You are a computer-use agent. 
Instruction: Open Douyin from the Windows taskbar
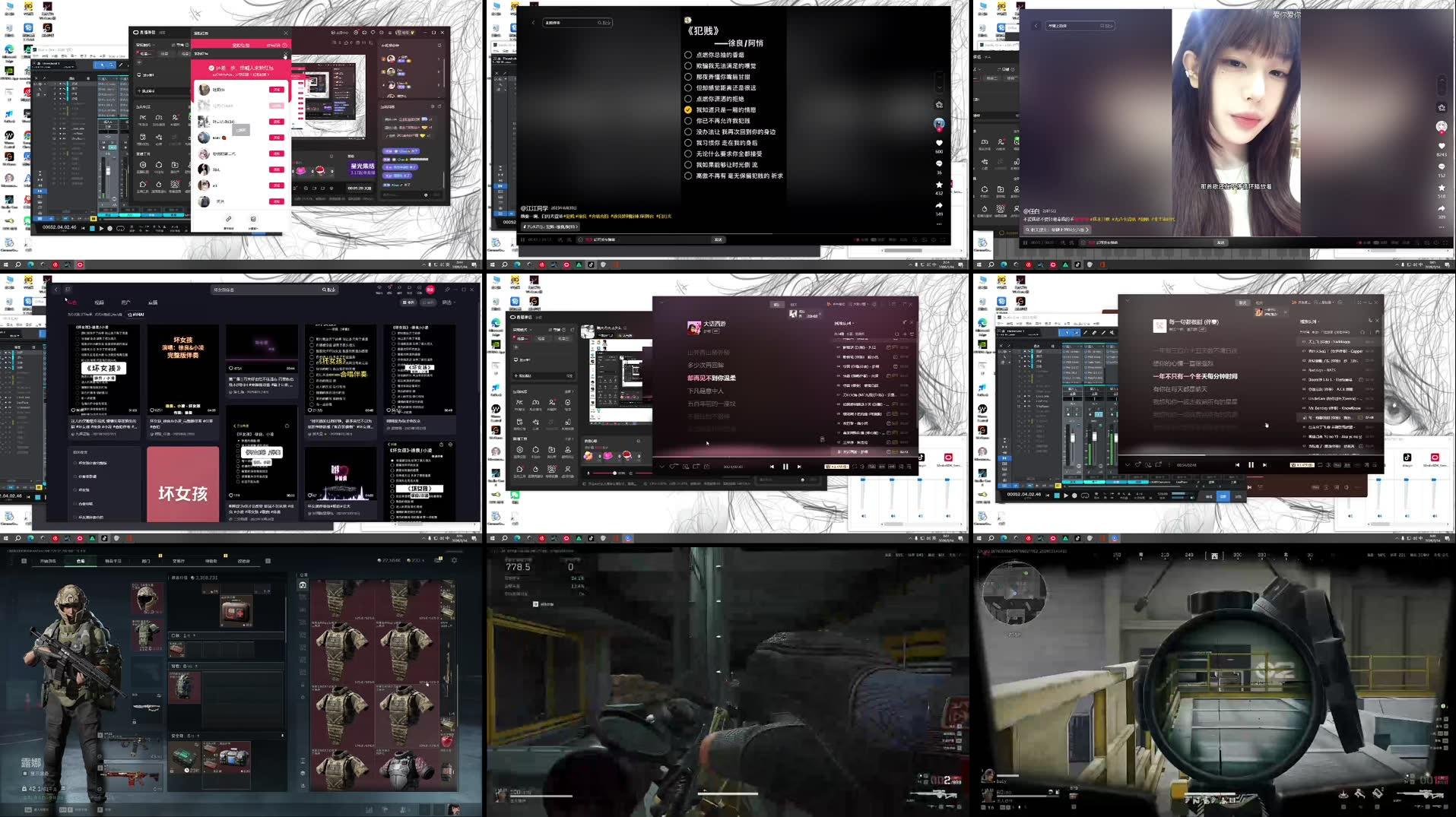point(590,264)
